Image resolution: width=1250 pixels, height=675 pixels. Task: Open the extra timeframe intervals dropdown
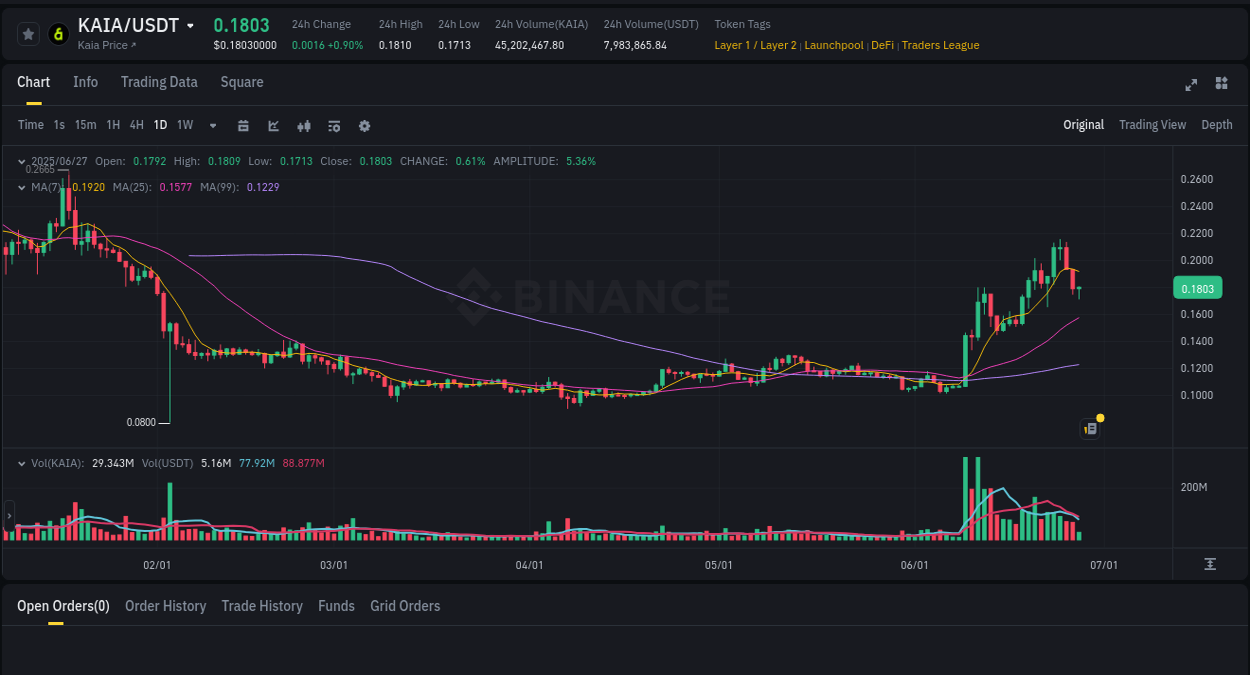(212, 126)
